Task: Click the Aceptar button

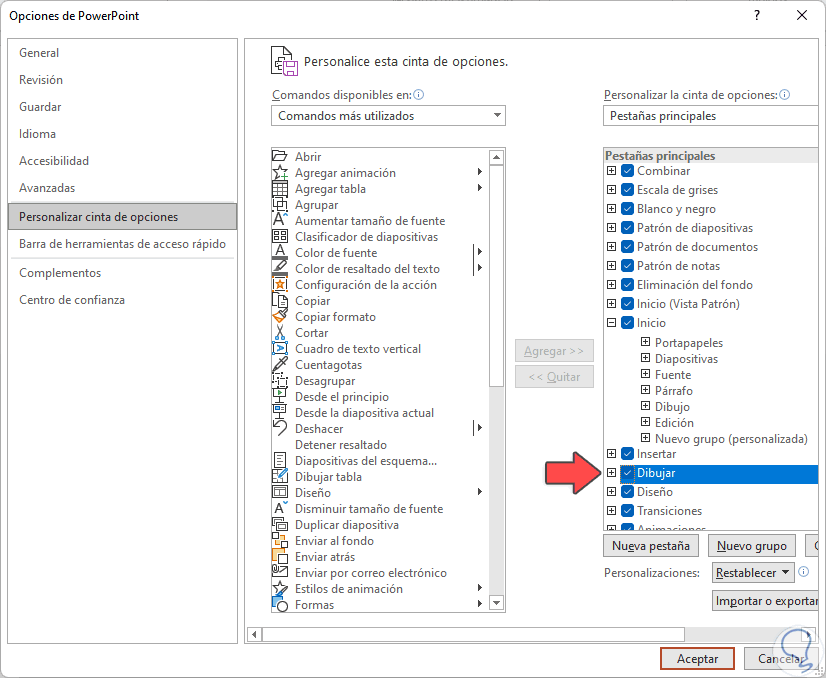Action: click(x=697, y=659)
